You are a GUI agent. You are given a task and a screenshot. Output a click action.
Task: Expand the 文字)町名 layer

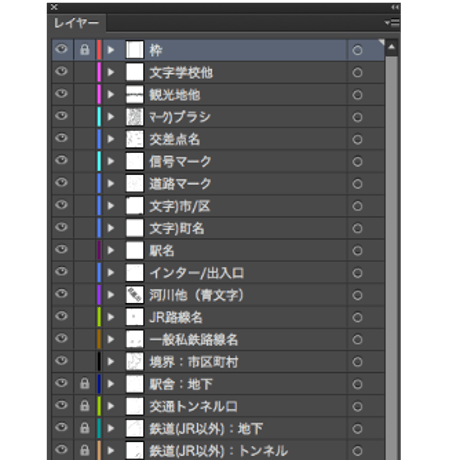(111, 228)
